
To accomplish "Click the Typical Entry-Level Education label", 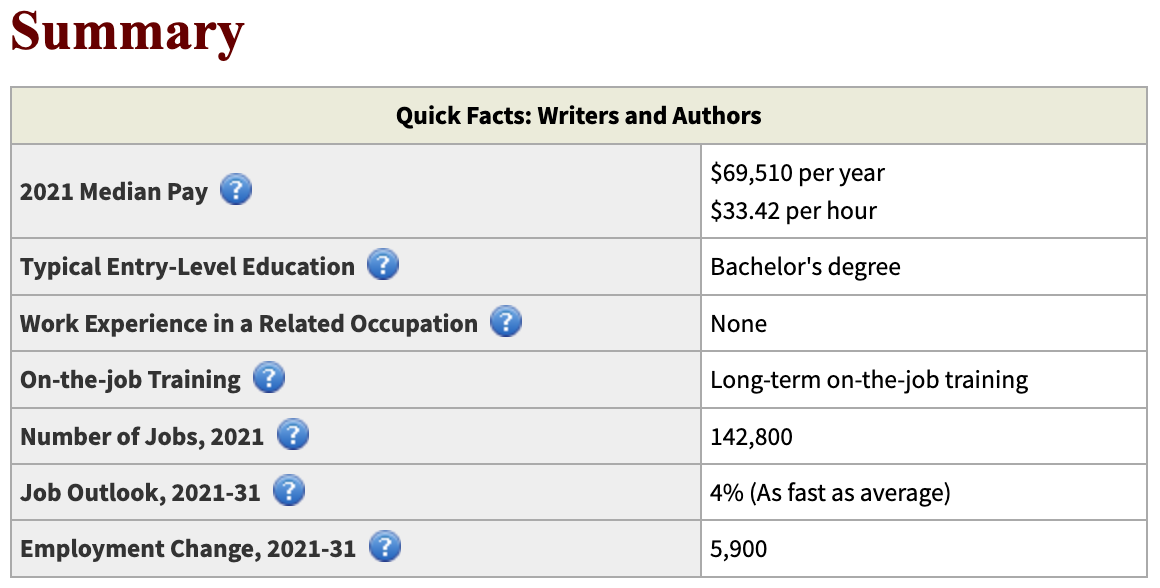I will point(187,266).
